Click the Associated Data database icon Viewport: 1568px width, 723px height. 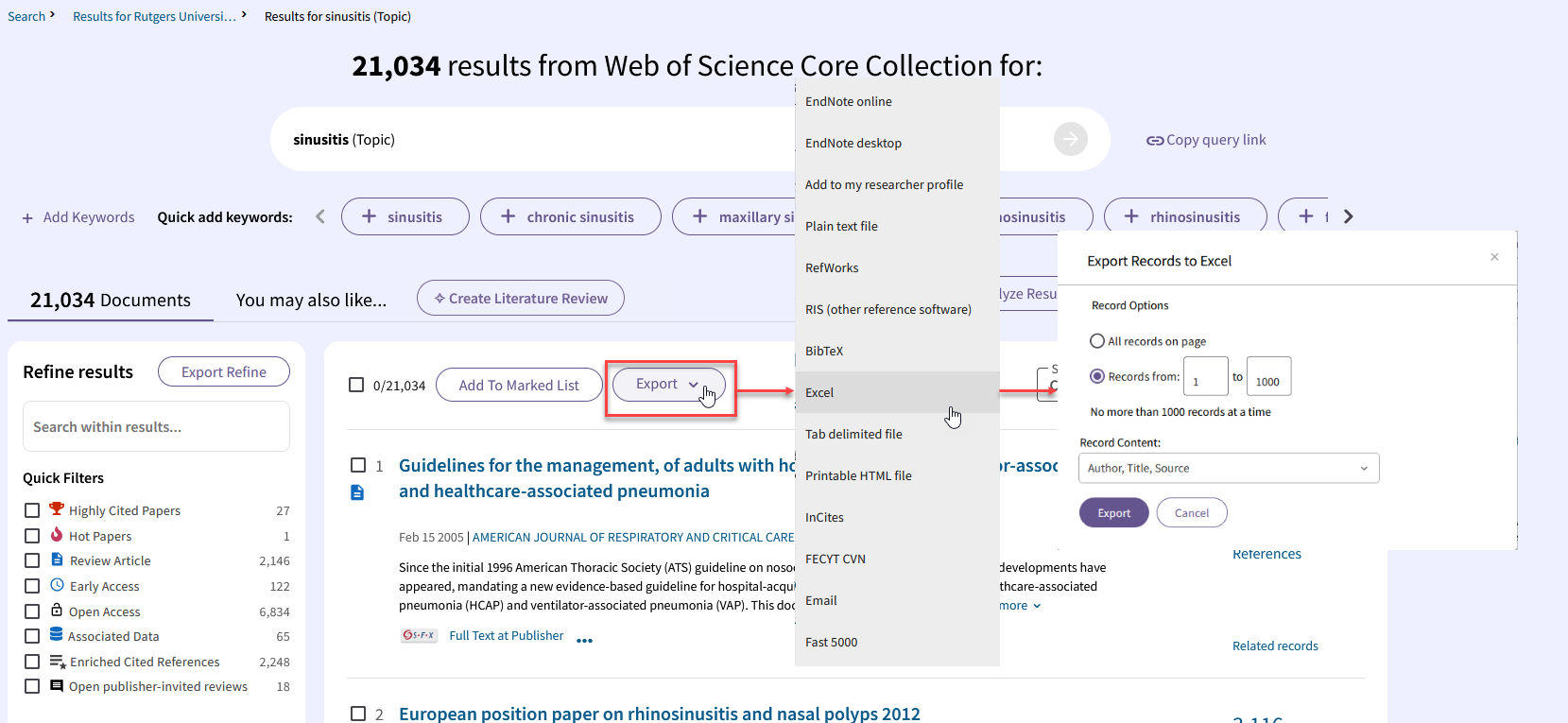click(x=57, y=635)
